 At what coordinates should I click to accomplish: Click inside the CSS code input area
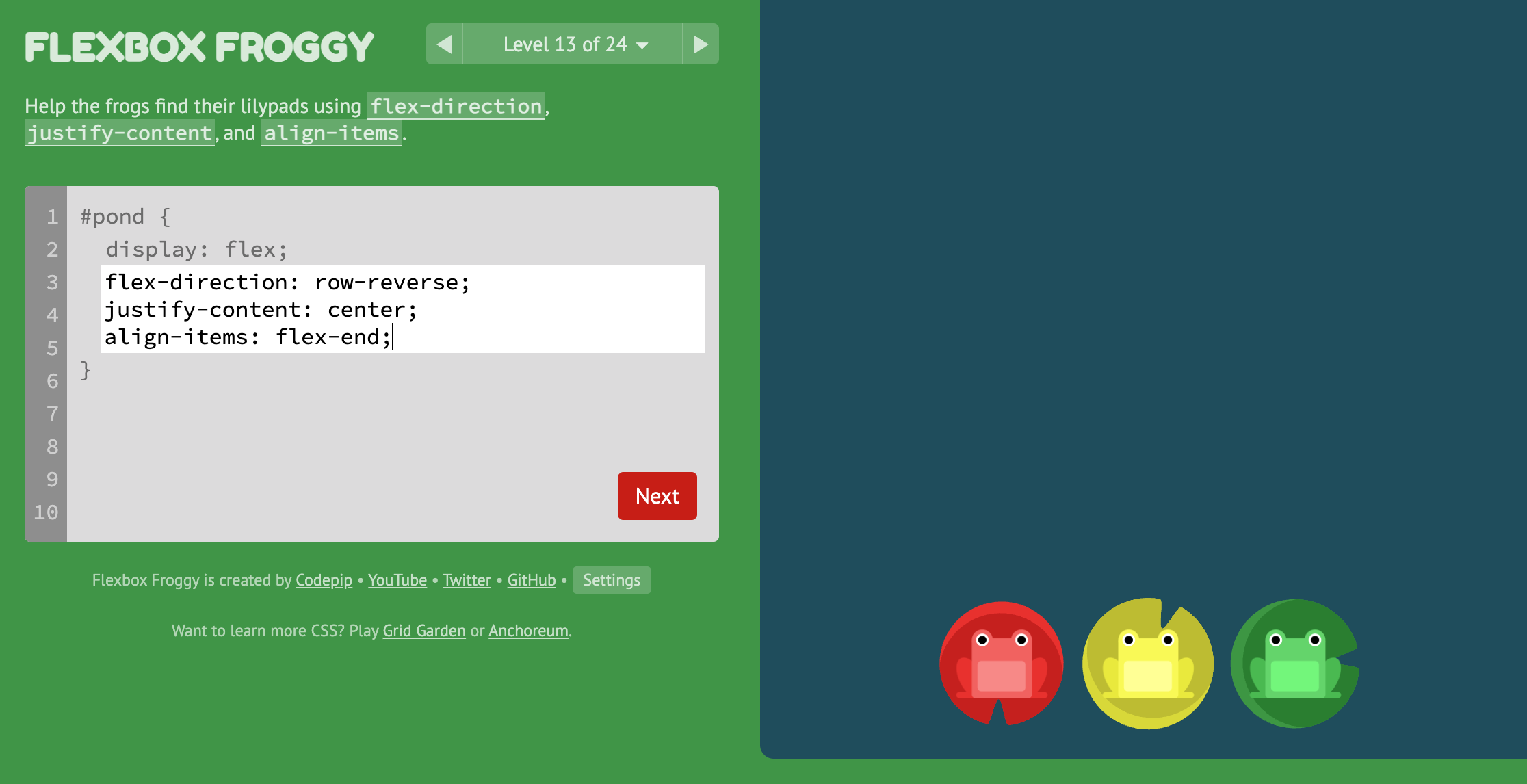403,309
